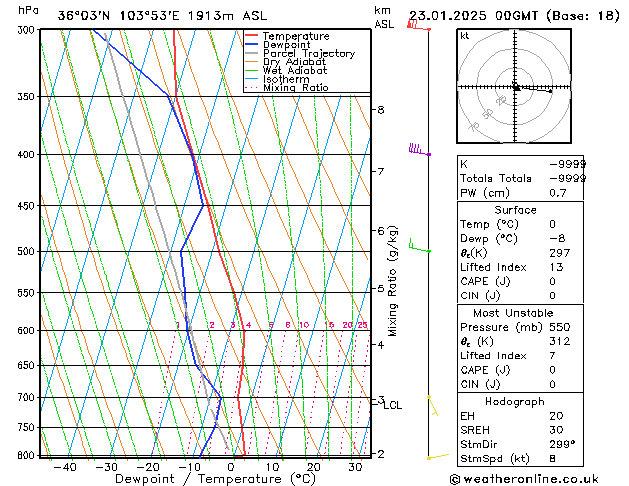Click the hodograph plot center
The image size is (629, 486).
[x=515, y=86]
